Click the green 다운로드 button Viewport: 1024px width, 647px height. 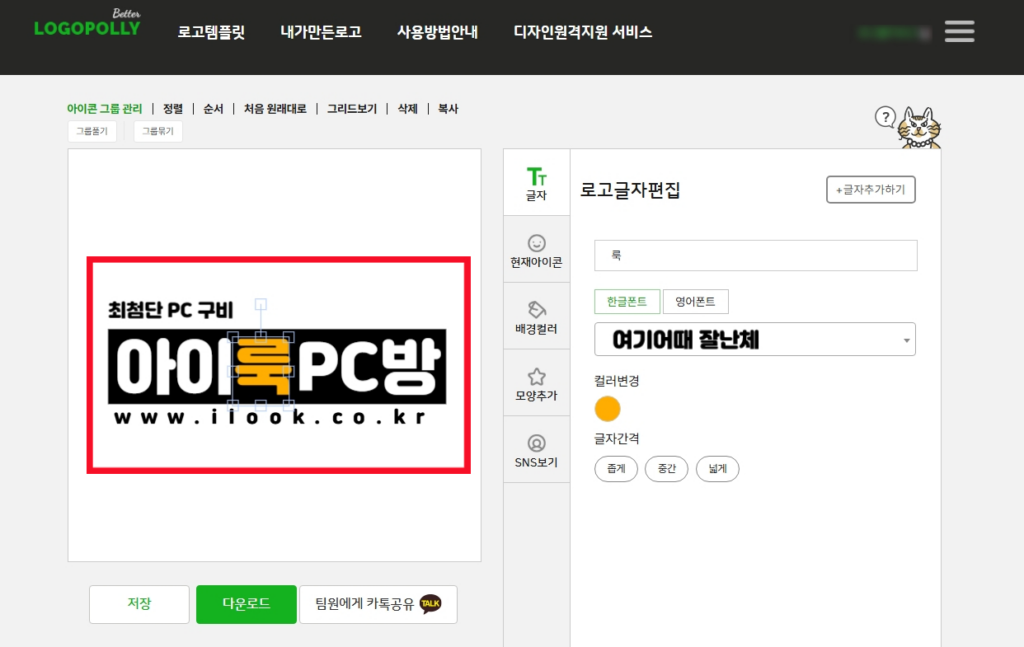tap(246, 604)
